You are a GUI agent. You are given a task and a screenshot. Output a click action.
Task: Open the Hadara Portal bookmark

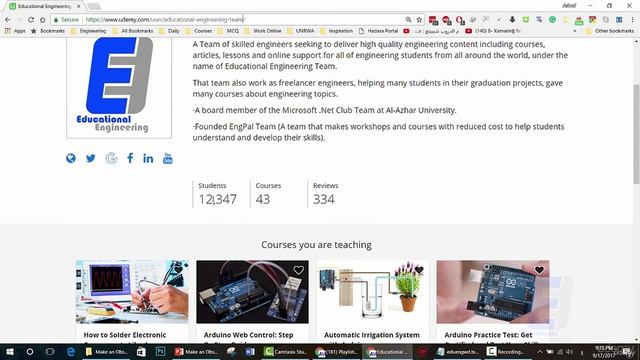coord(378,31)
